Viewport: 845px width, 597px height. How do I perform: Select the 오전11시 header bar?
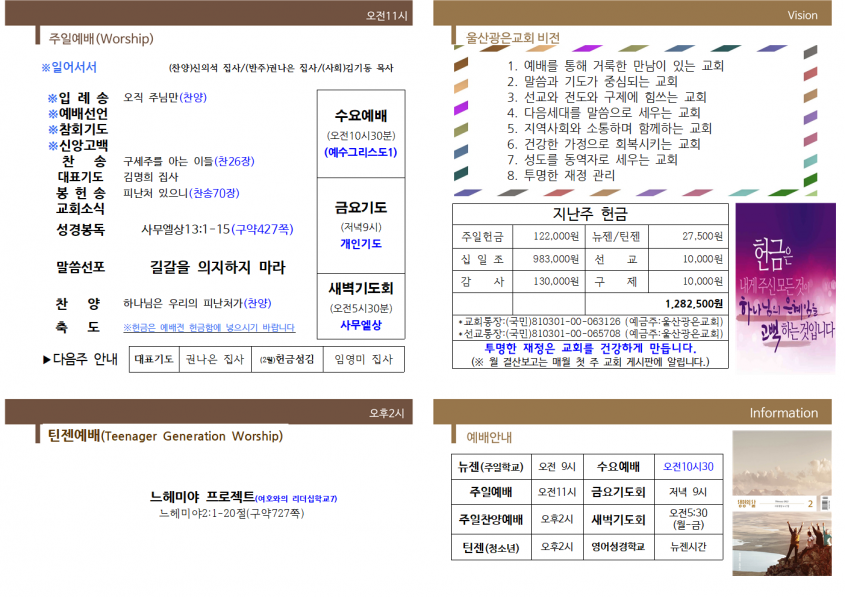pos(209,13)
